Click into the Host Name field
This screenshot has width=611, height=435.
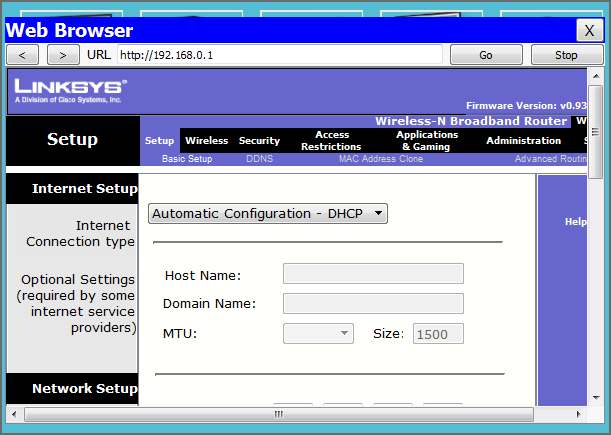pos(373,274)
